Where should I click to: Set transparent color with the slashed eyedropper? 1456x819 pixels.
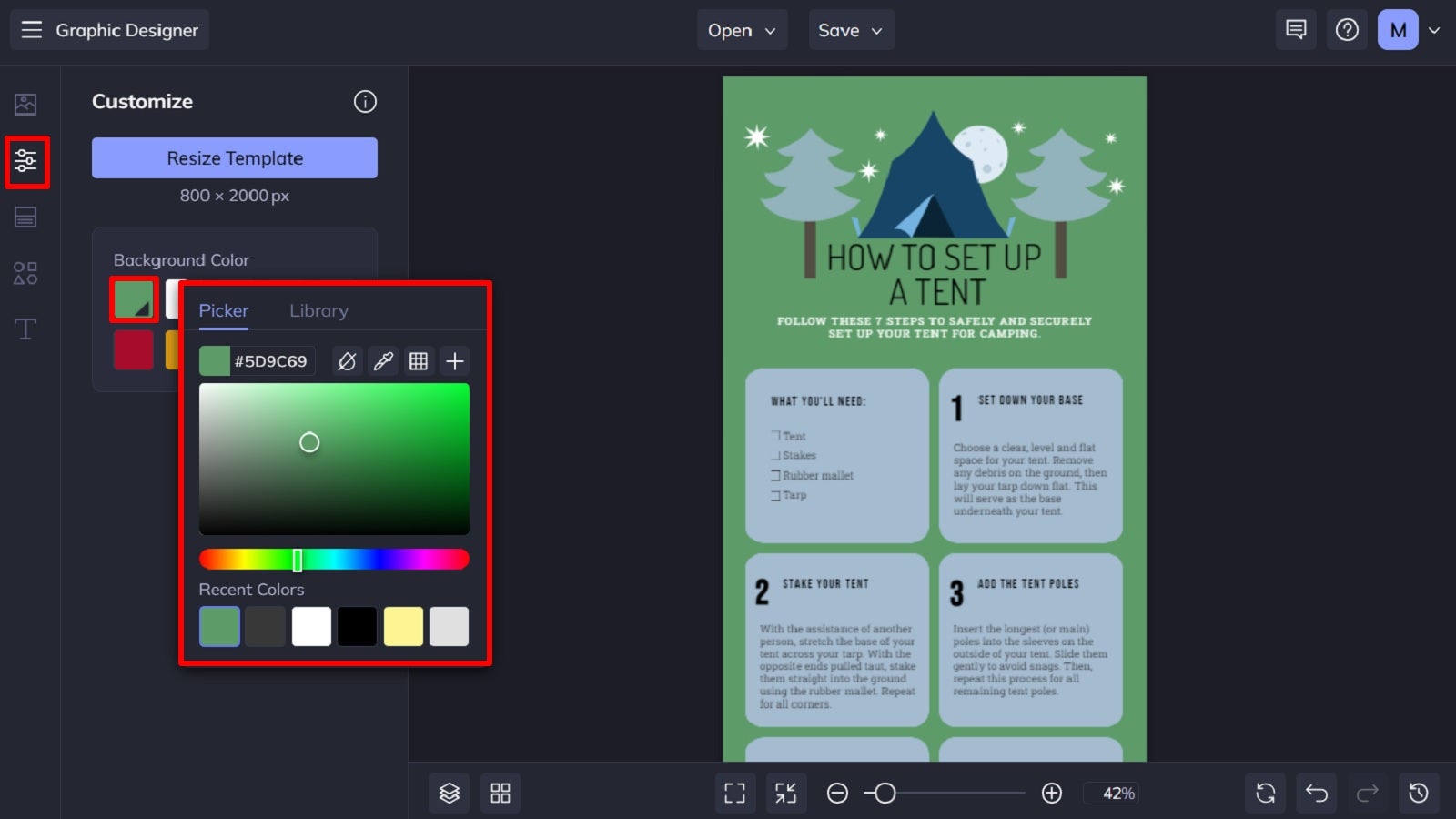point(346,360)
